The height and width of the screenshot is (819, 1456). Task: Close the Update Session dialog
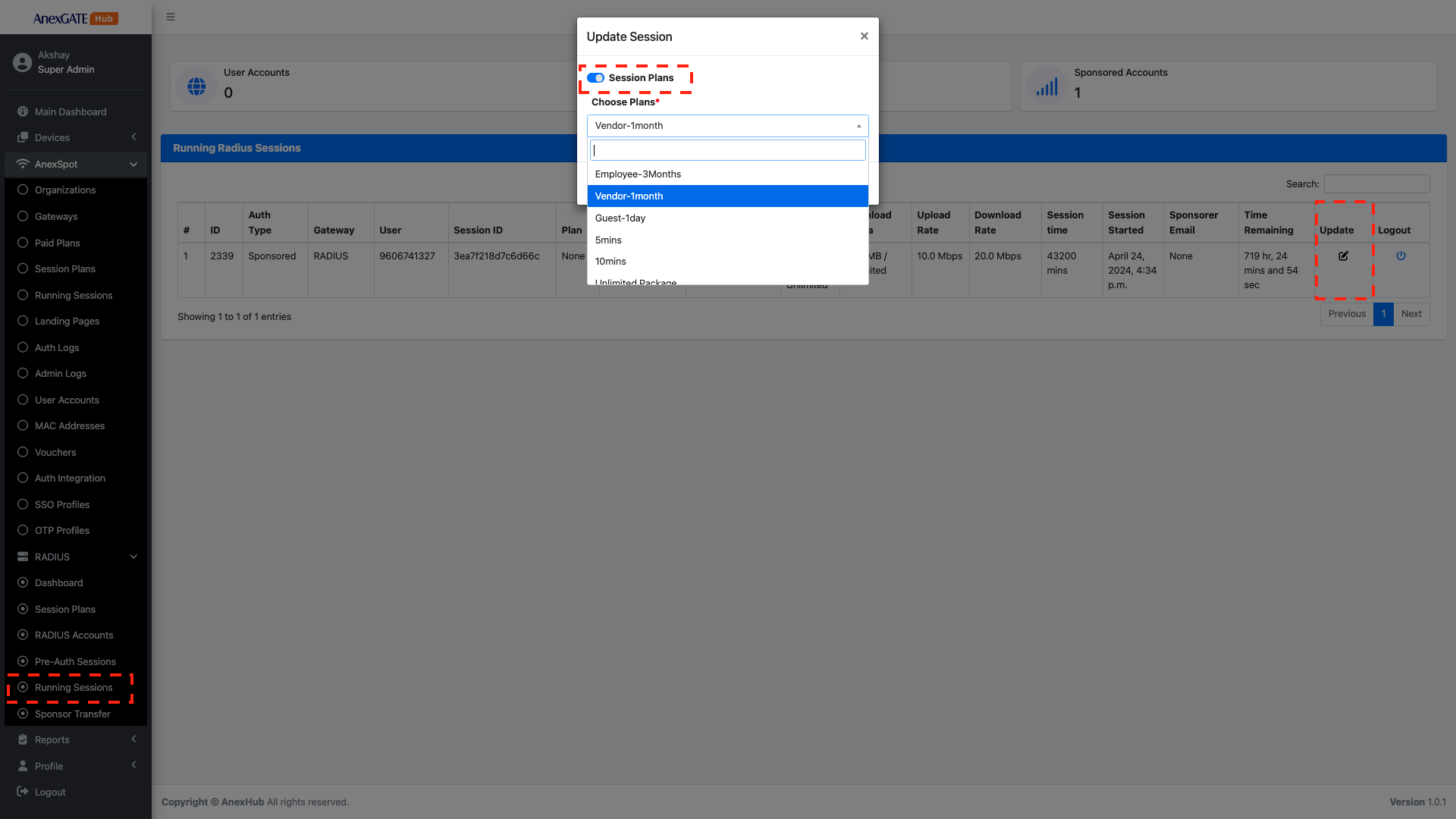pos(864,36)
